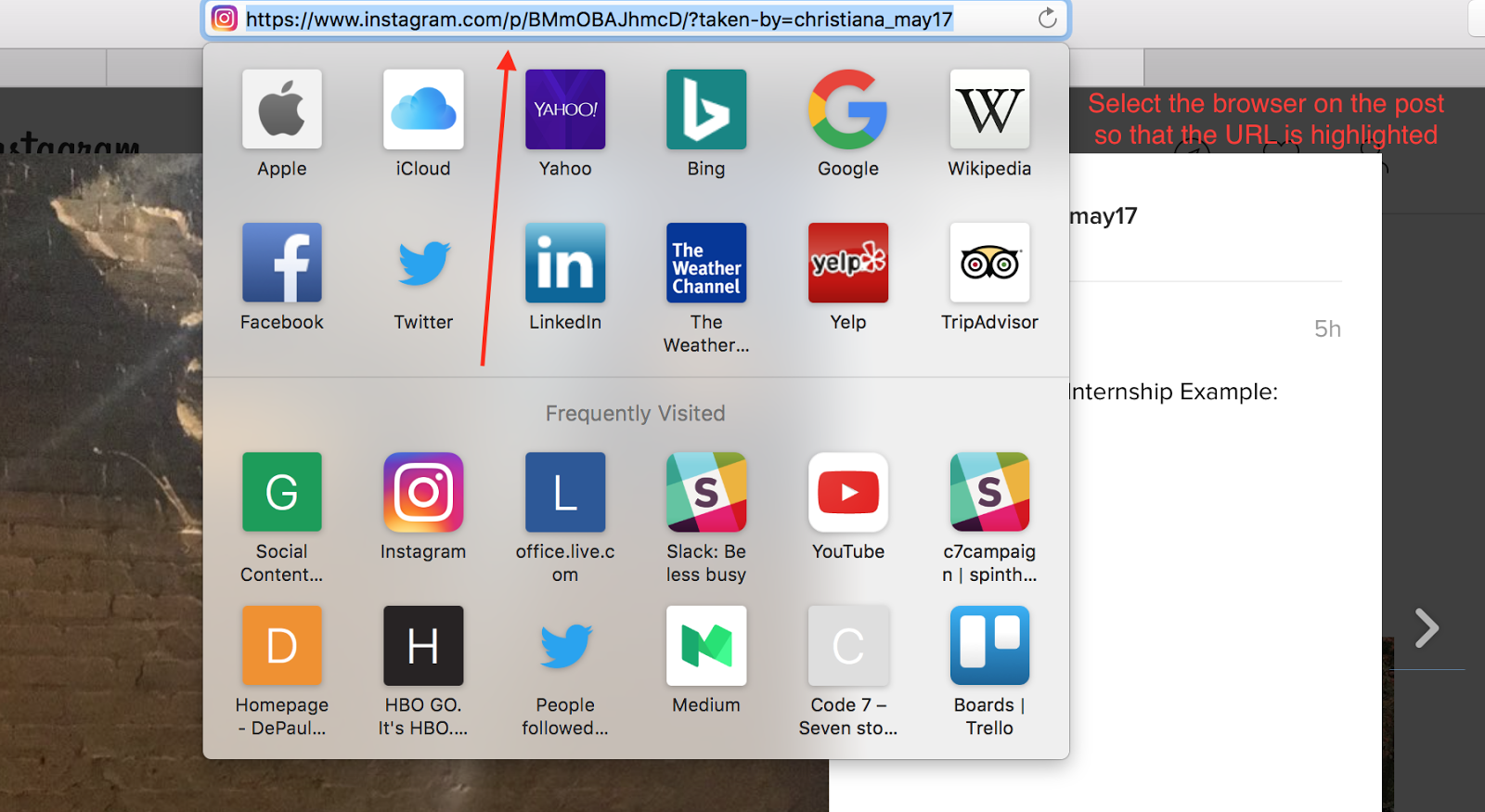Open Code 7 - Seven sto... site
The width and height of the screenshot is (1485, 812).
pyautogui.click(x=848, y=646)
